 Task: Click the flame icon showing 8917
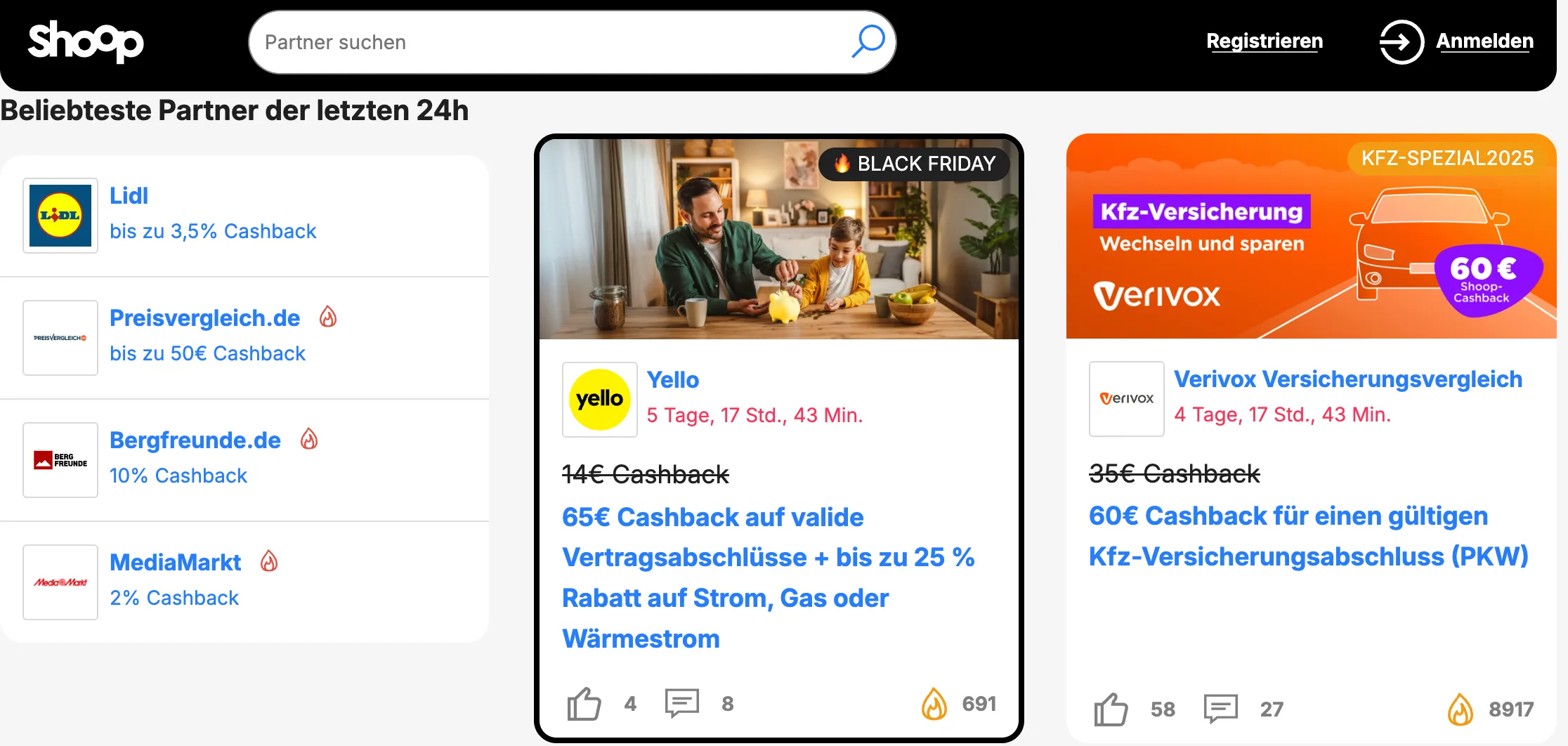1461,709
